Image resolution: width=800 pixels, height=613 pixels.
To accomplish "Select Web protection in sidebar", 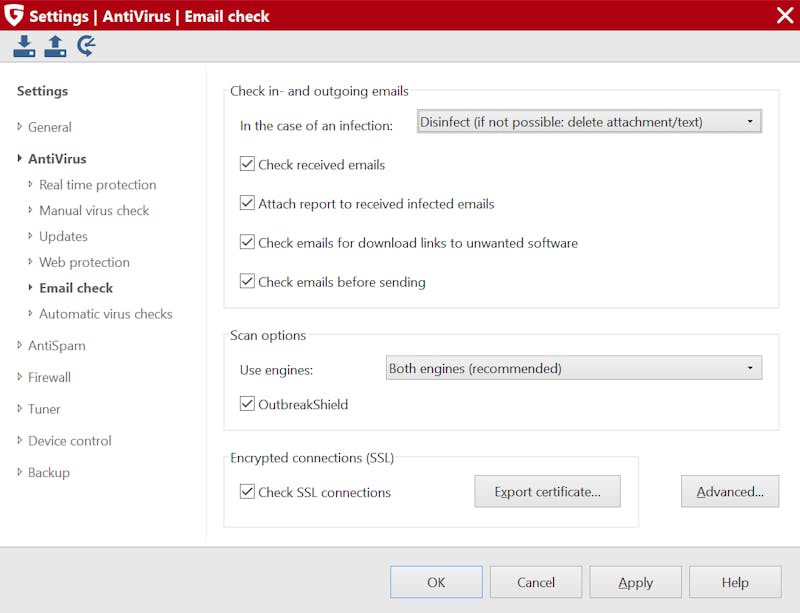I will (x=84, y=262).
